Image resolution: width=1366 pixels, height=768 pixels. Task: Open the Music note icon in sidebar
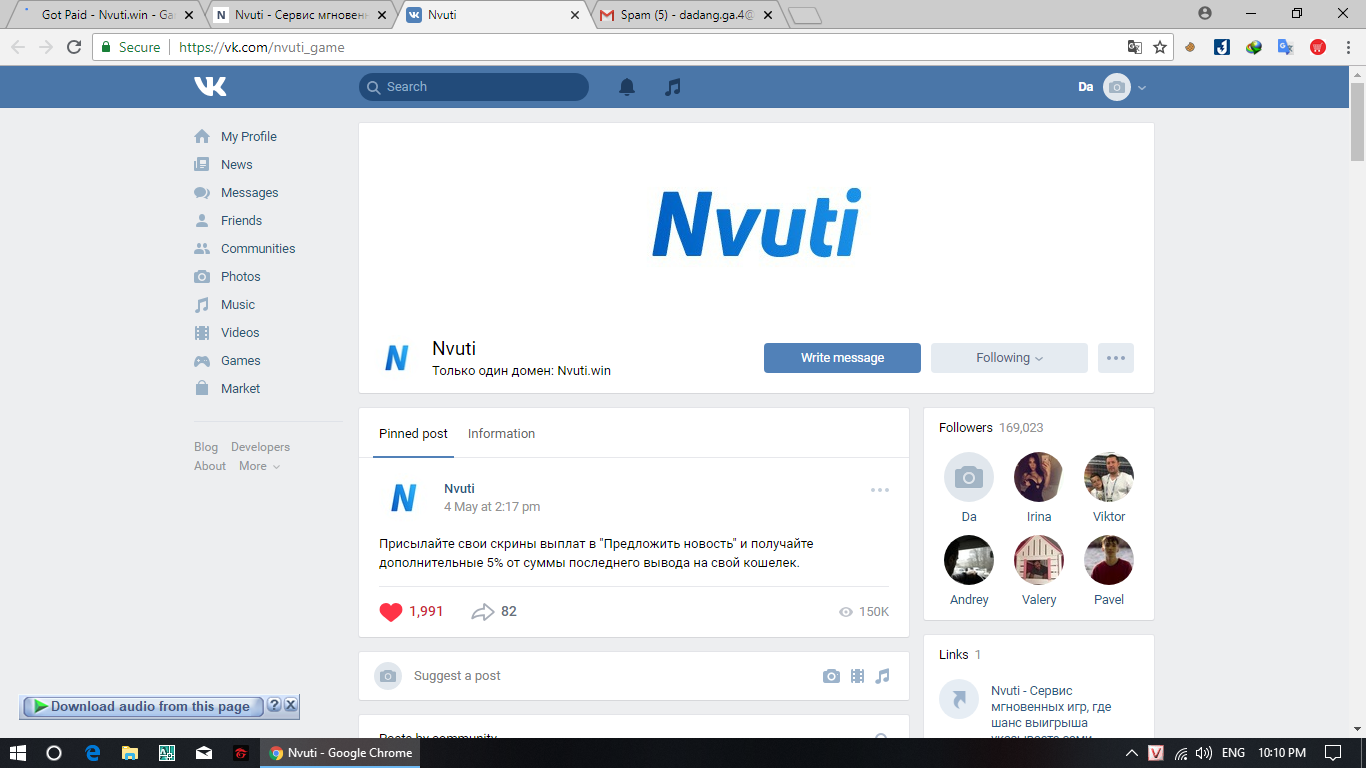tap(202, 304)
